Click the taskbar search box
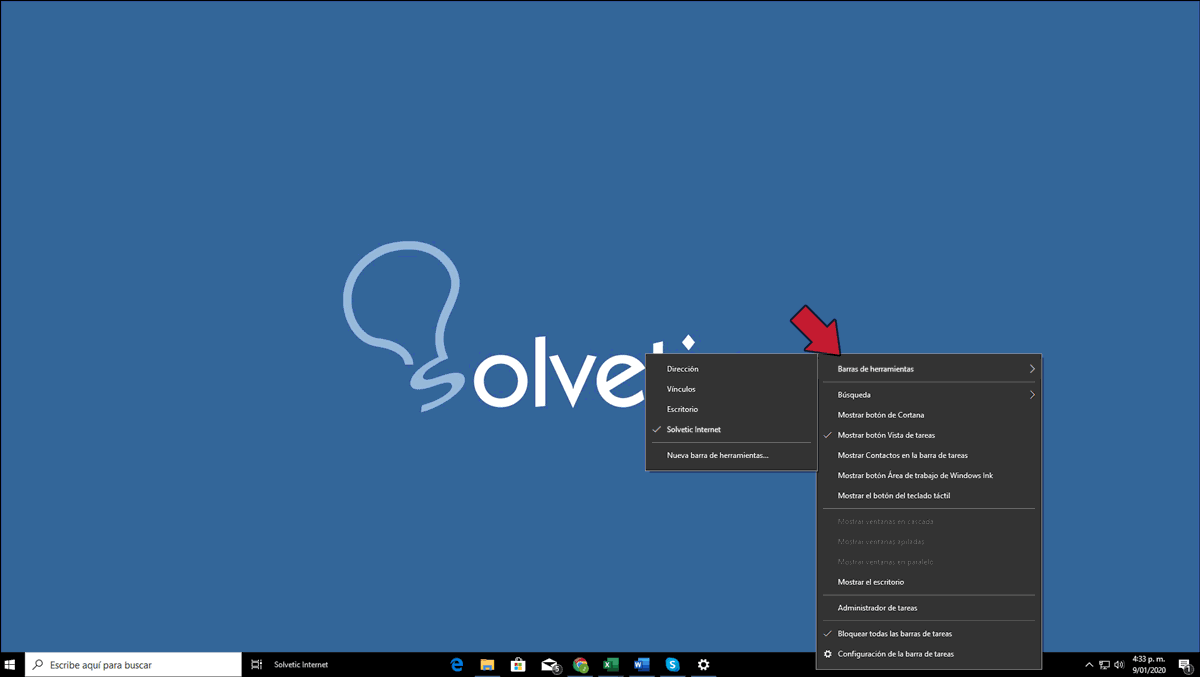The width and height of the screenshot is (1200, 677). point(133,664)
